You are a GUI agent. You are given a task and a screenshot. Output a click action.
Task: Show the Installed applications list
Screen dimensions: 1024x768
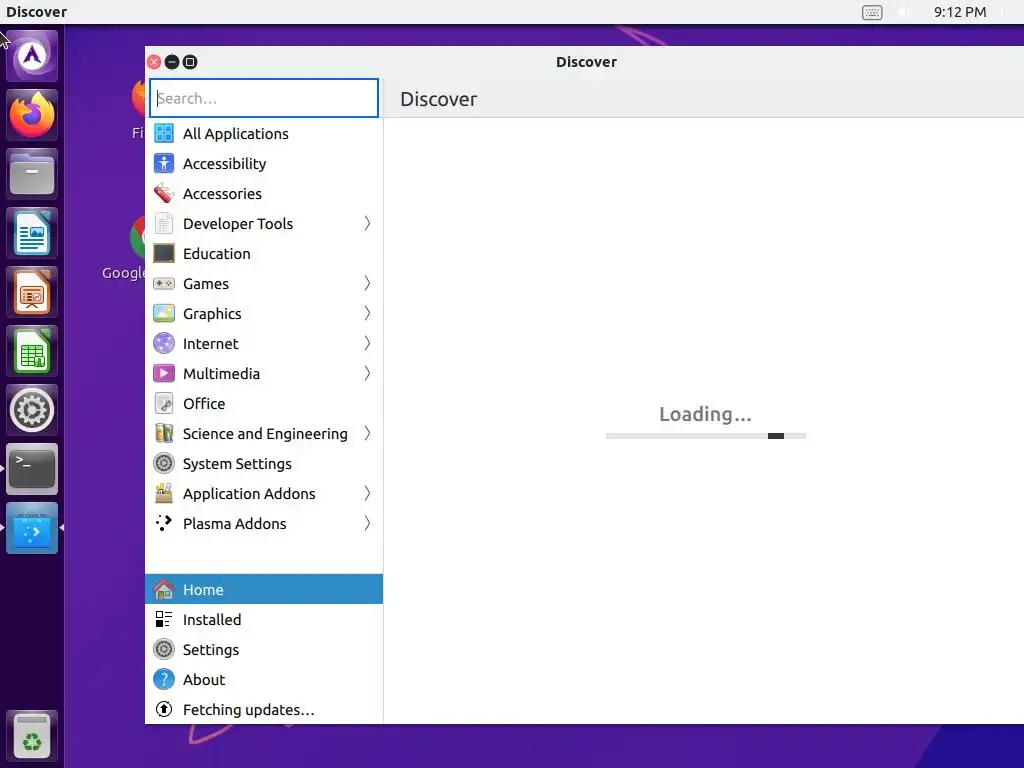264,619
